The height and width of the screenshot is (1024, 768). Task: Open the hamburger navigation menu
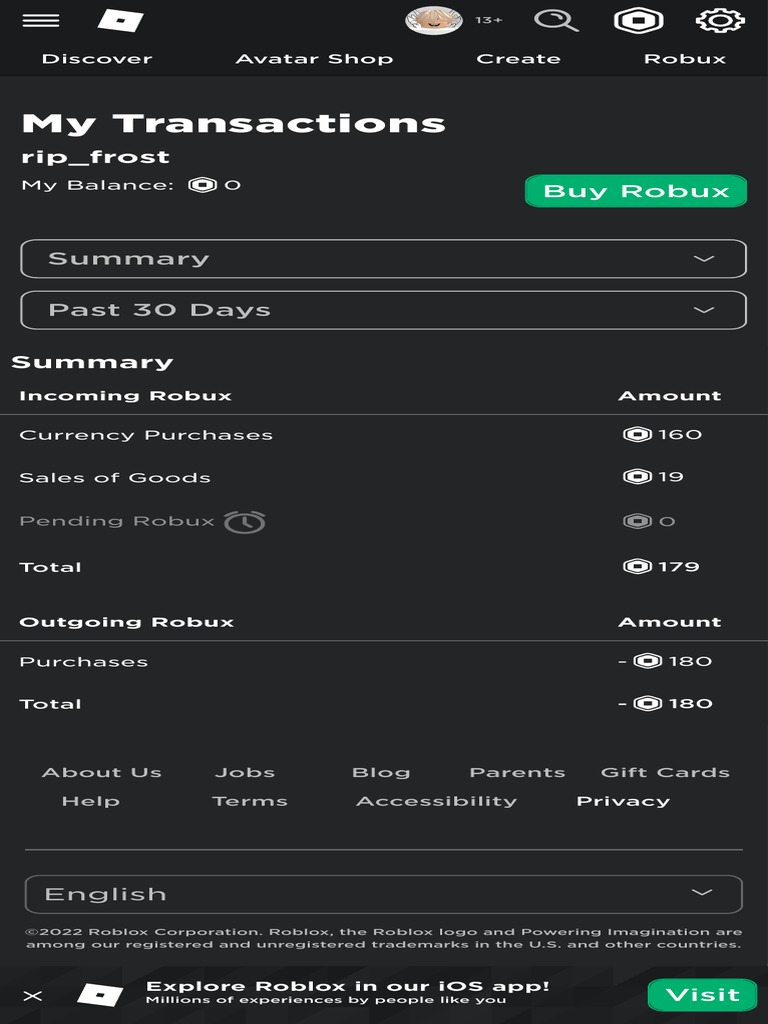click(40, 20)
